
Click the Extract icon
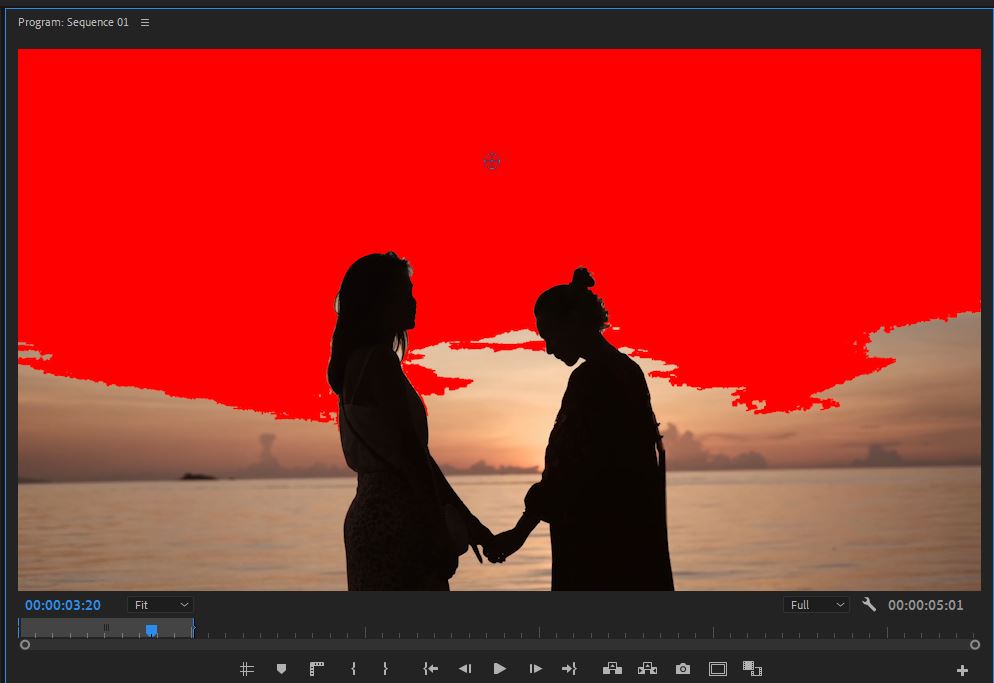647,668
